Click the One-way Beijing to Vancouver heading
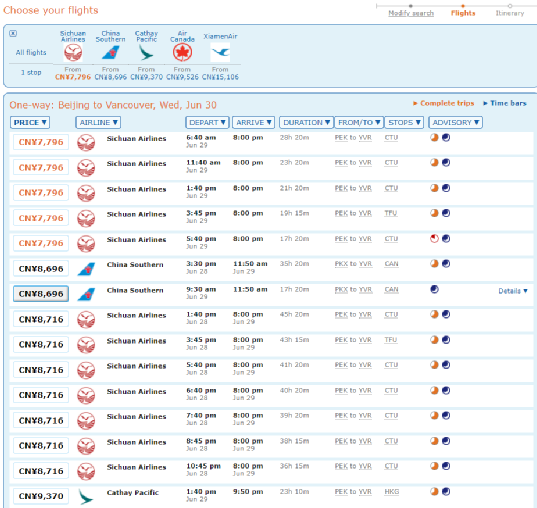Screen dimensions: 537x508 (113, 105)
